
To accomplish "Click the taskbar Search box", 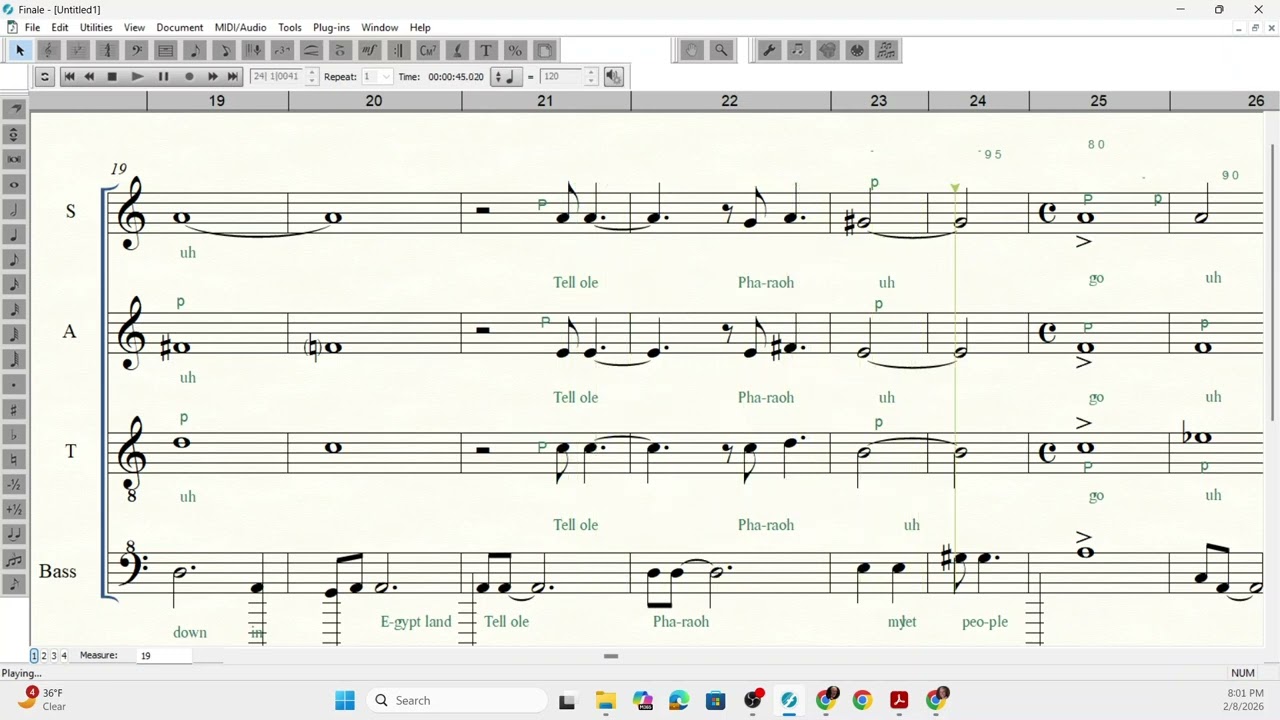I will pyautogui.click(x=457, y=700).
